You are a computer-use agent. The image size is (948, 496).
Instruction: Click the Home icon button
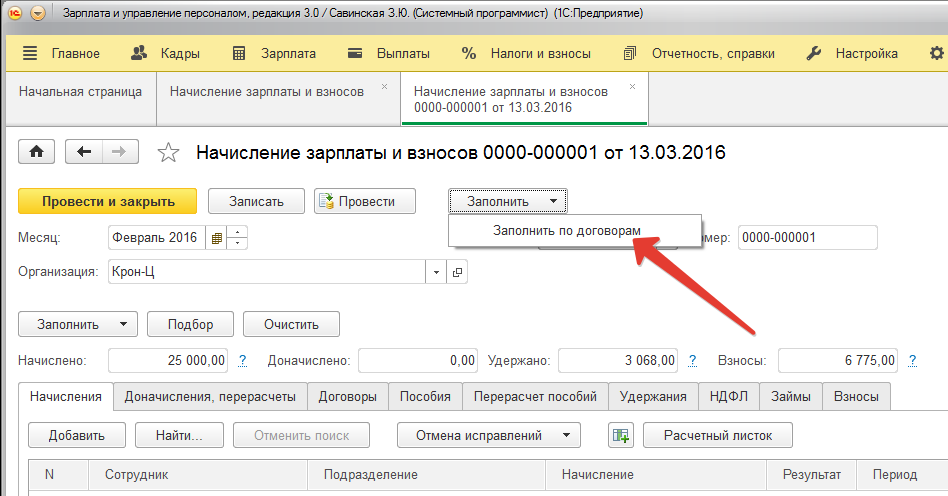(37, 152)
